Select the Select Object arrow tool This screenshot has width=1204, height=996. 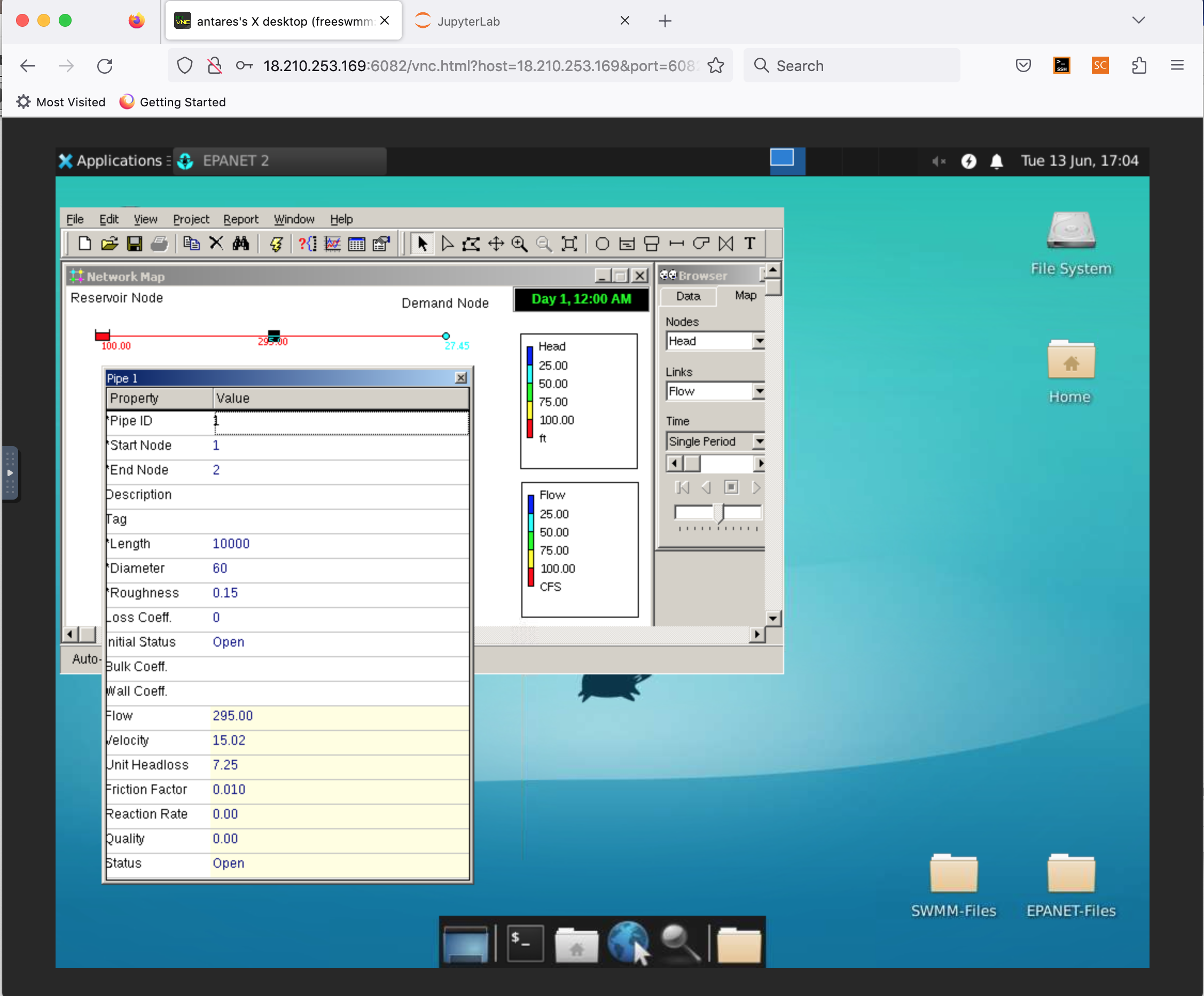coord(422,244)
